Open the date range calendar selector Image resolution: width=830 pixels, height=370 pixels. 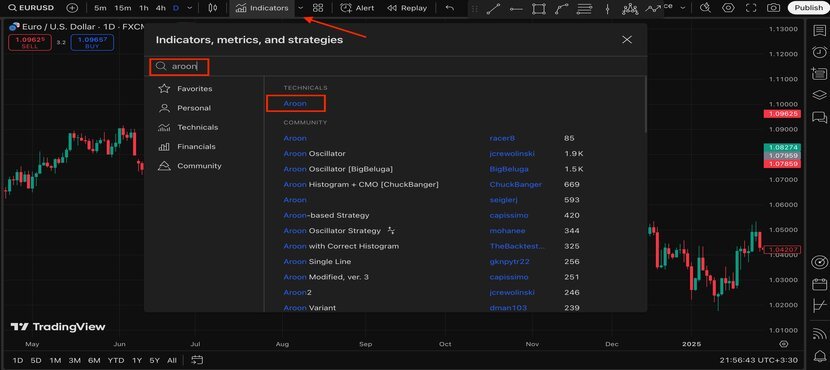click(197, 360)
